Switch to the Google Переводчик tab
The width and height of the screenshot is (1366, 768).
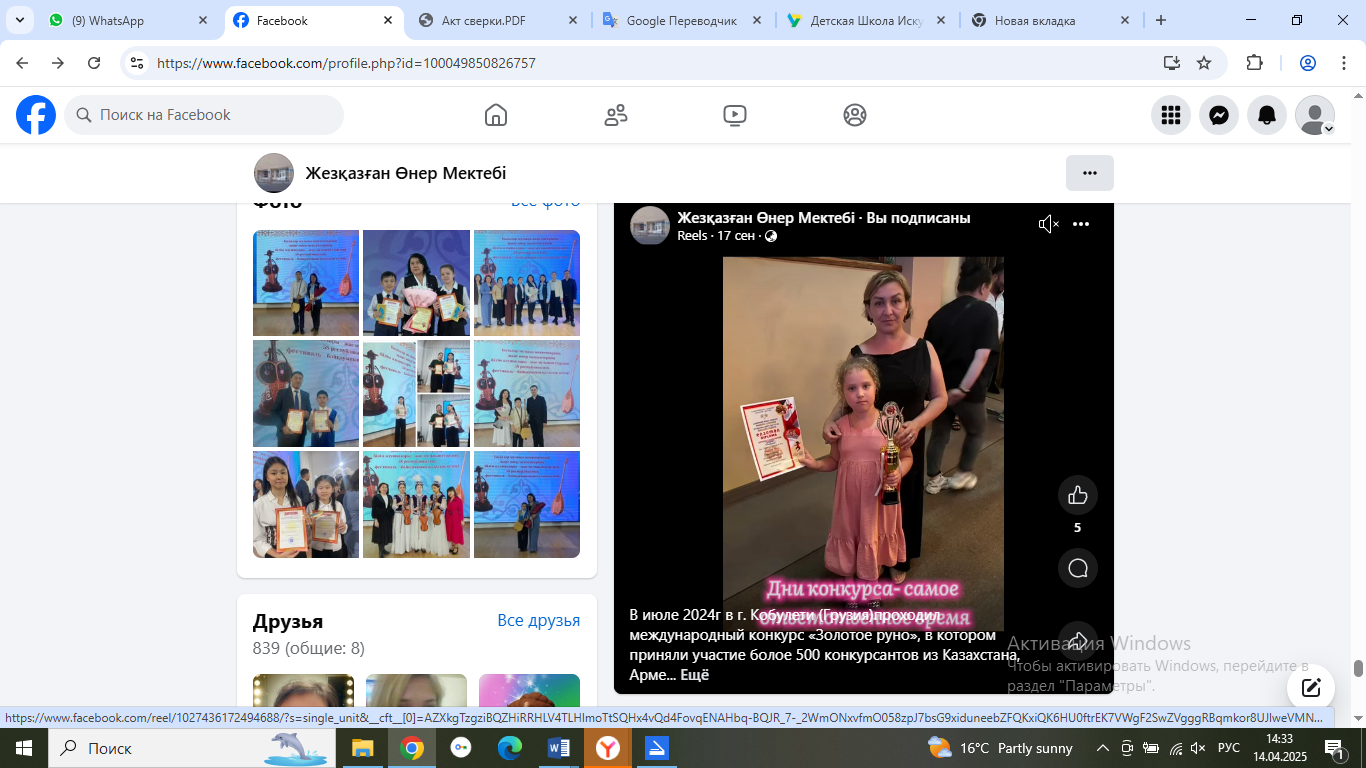(x=681, y=20)
